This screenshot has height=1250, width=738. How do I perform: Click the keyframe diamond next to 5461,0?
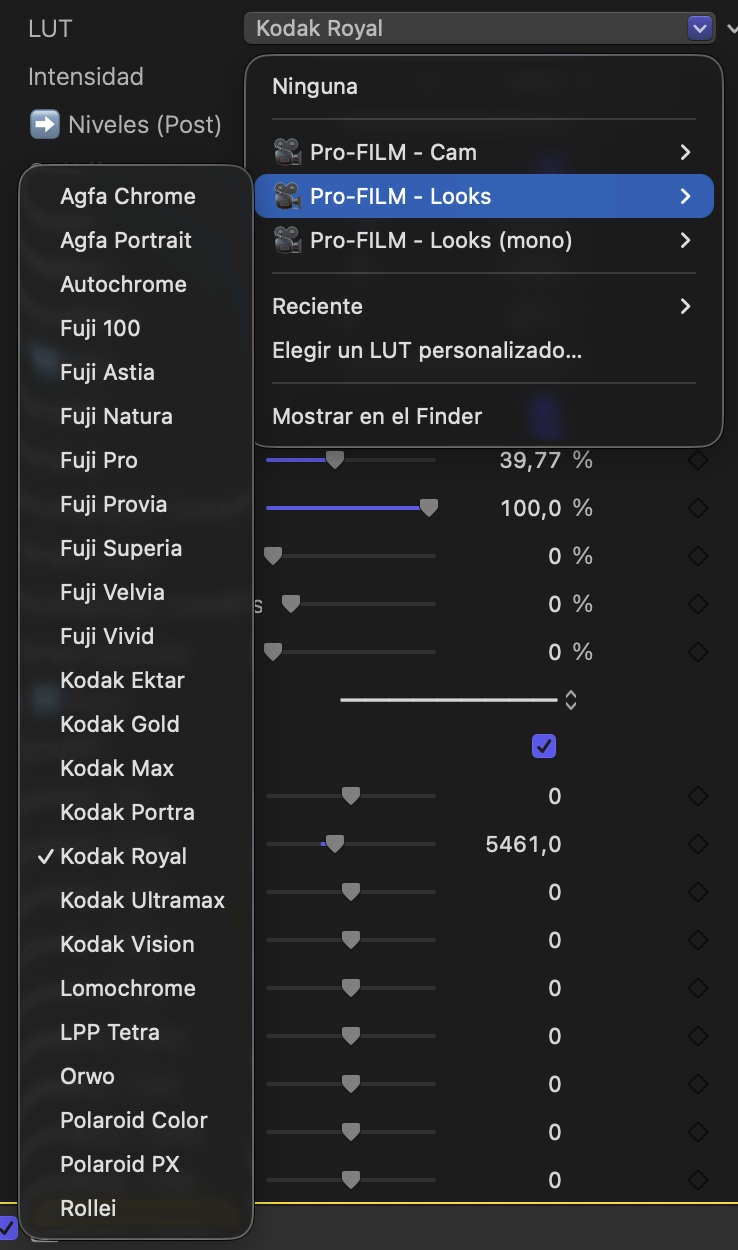(x=697, y=844)
